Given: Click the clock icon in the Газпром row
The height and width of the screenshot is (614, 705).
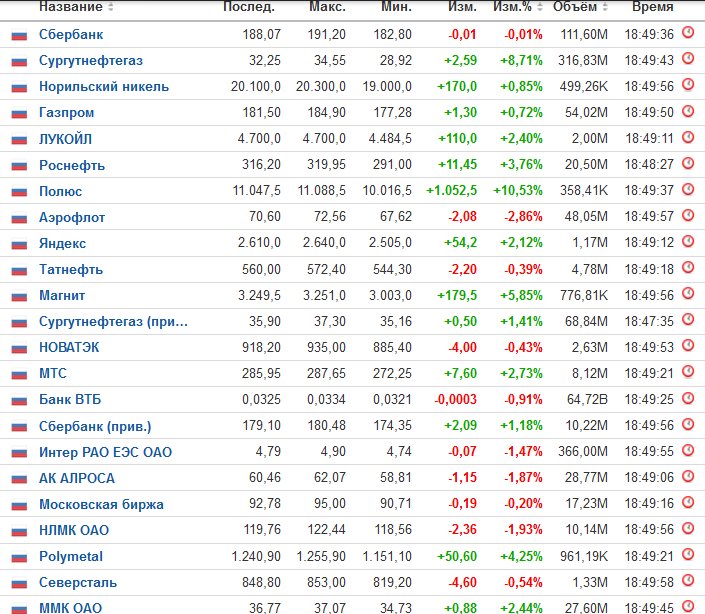Looking at the screenshot, I should click(688, 111).
